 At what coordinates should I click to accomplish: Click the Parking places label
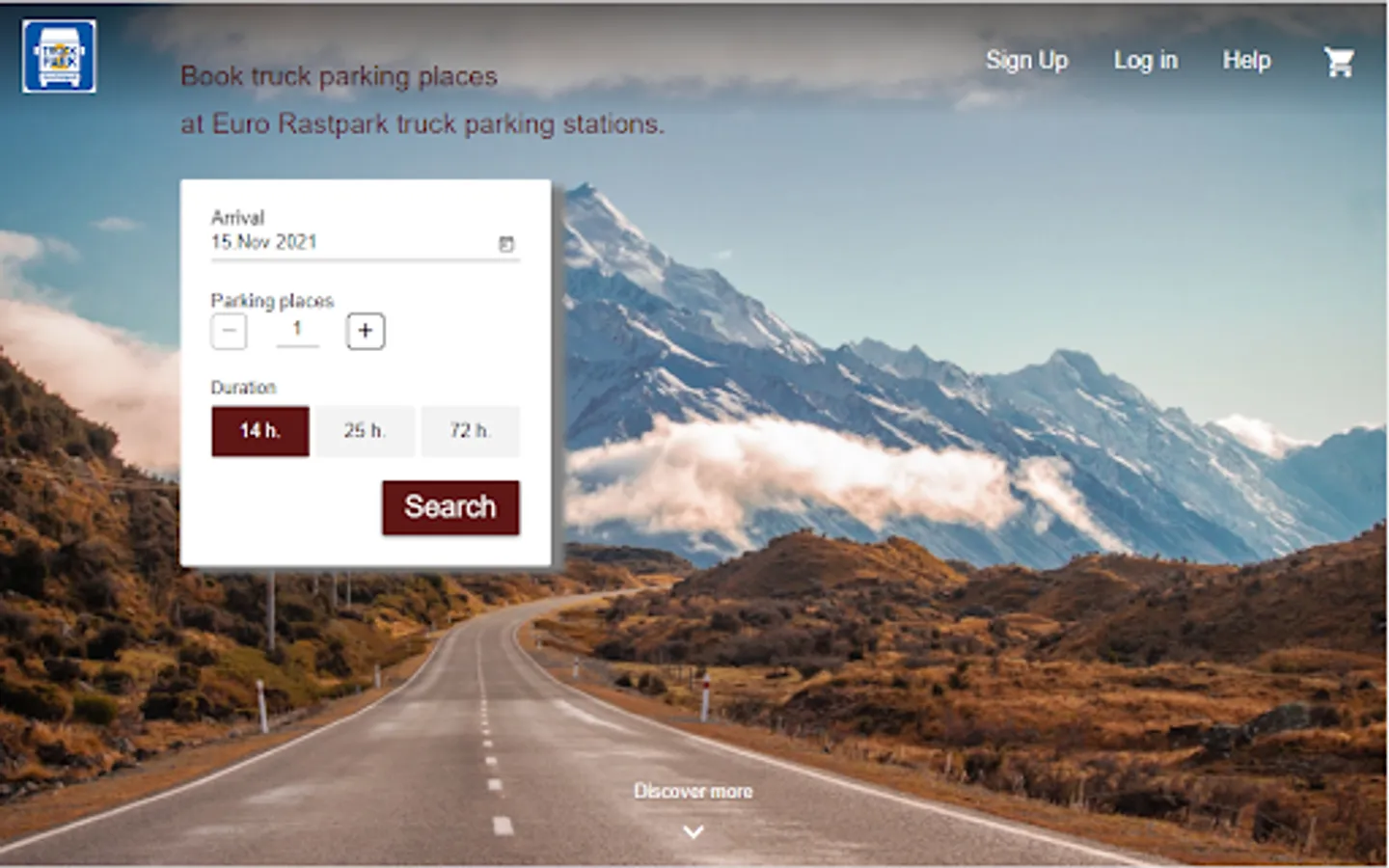(x=272, y=301)
